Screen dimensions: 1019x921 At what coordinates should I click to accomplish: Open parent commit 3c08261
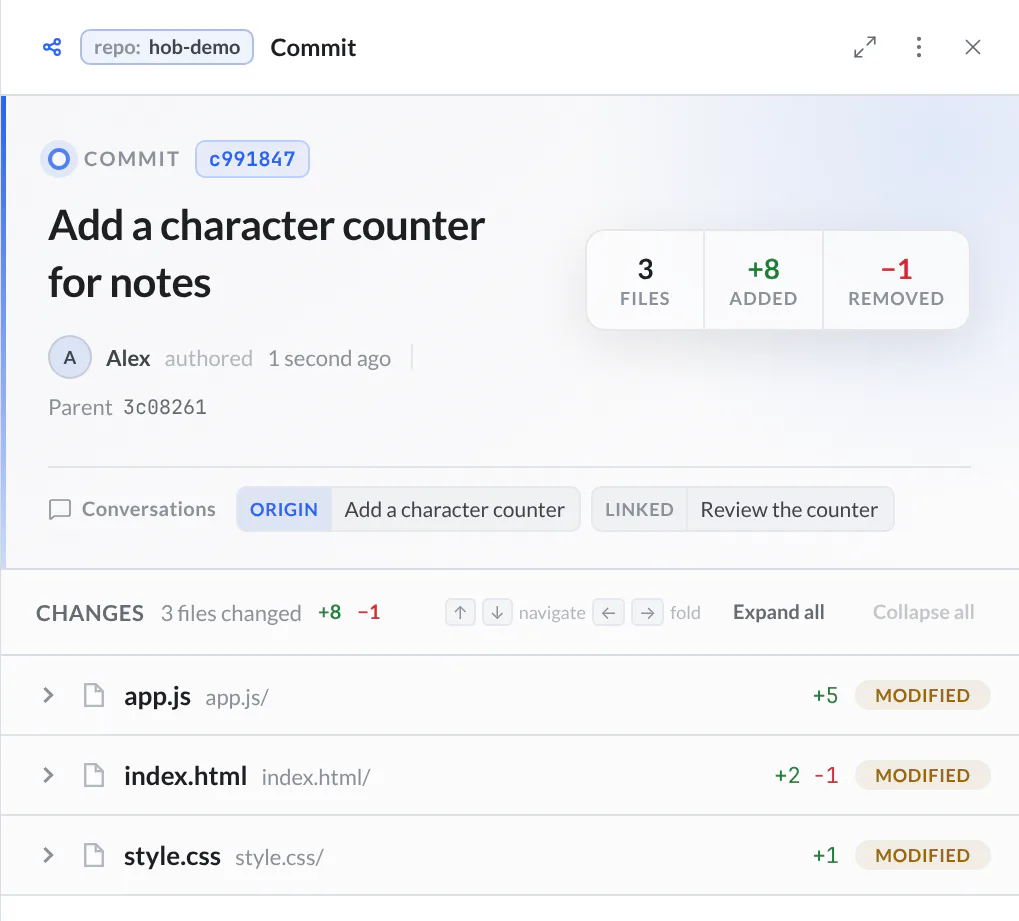coord(164,408)
